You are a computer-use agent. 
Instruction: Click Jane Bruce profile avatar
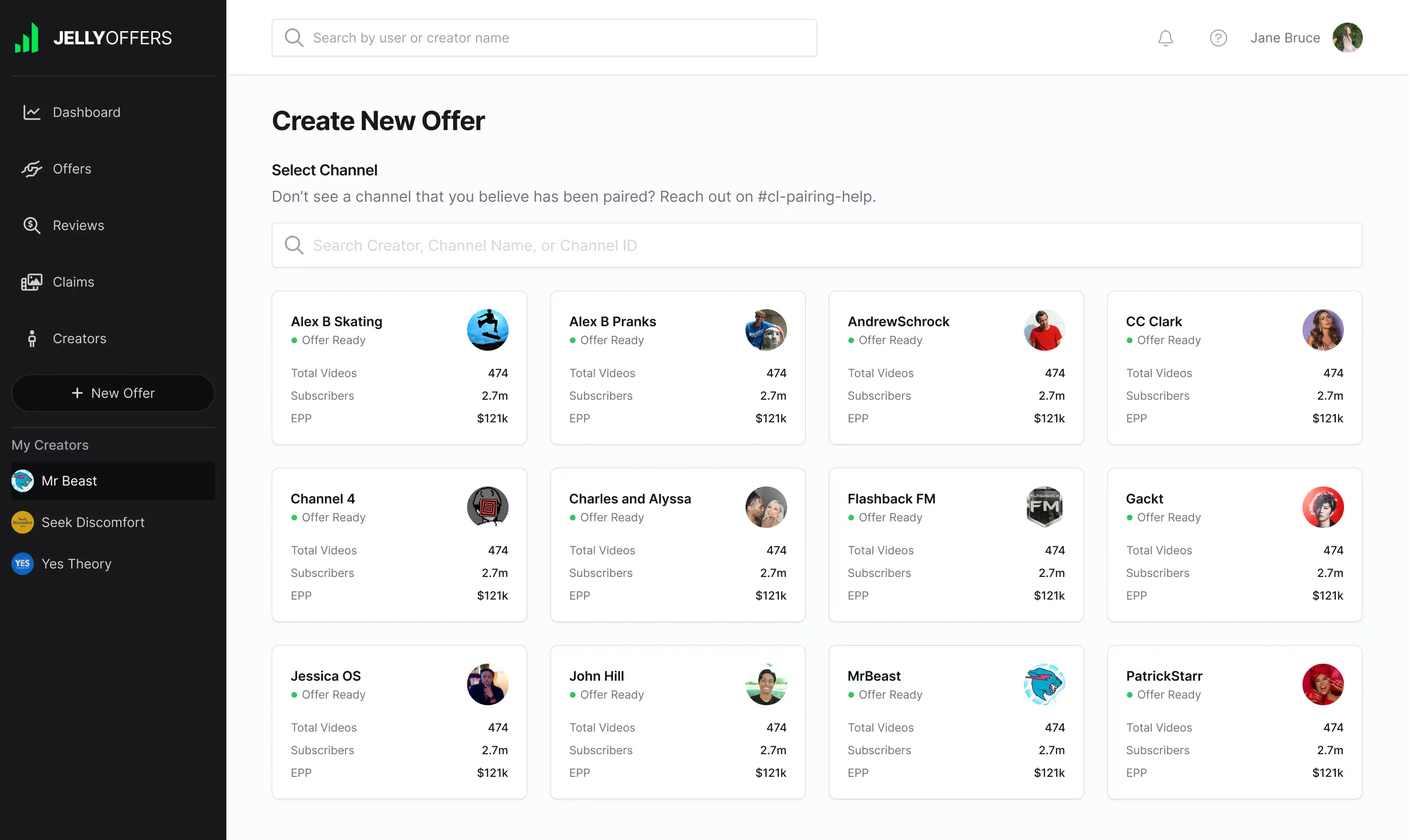[1347, 37]
